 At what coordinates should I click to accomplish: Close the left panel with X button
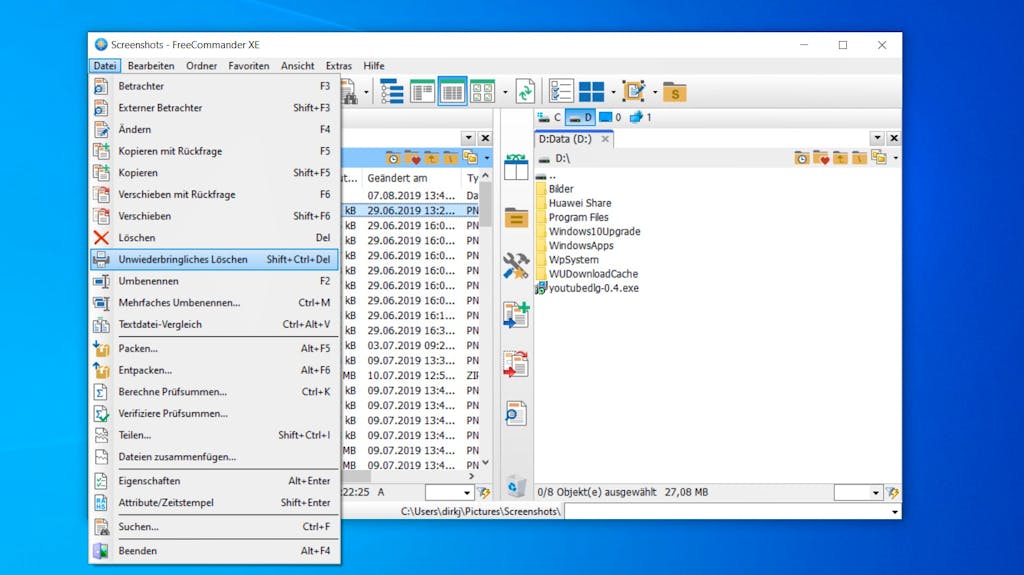(x=485, y=138)
